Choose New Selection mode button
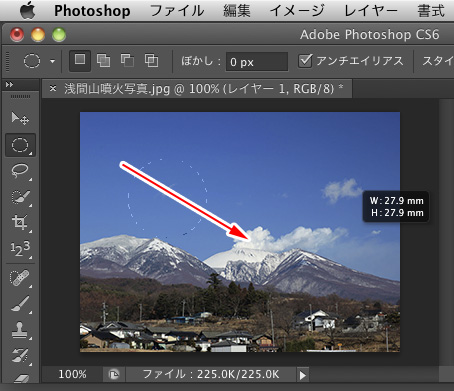 coord(80,61)
